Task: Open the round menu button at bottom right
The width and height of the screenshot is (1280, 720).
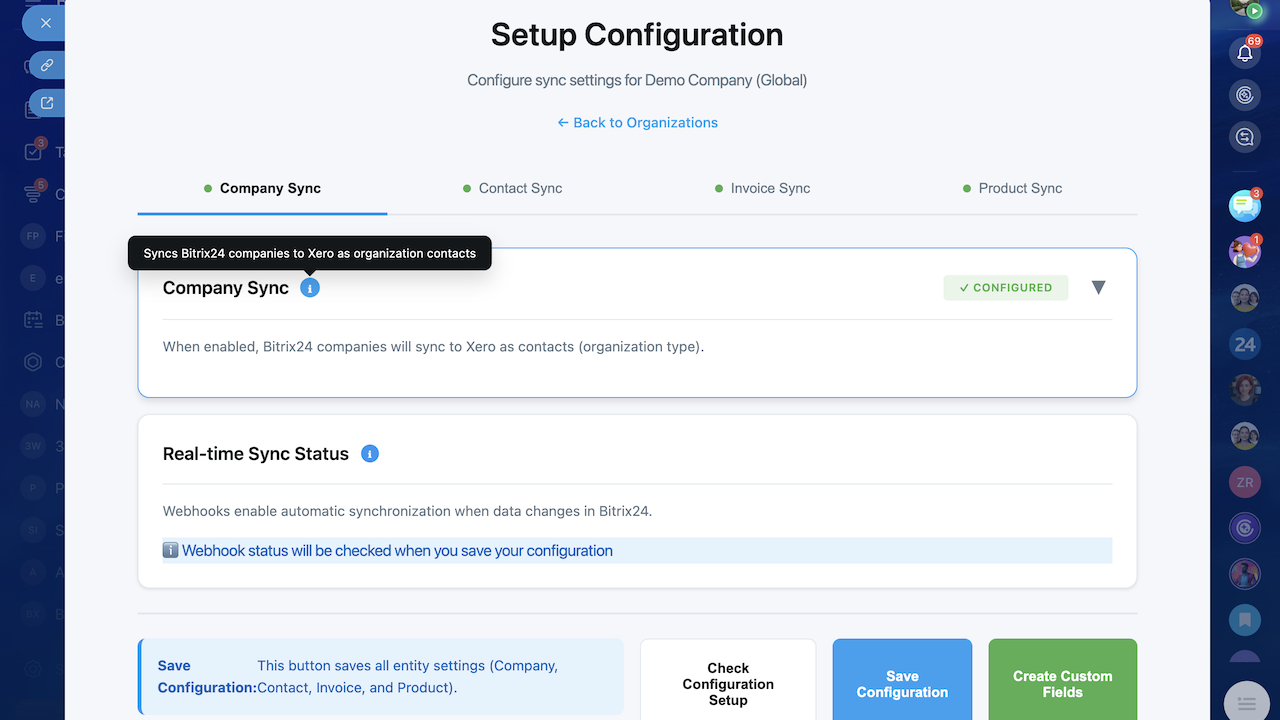Action: pos(1246,703)
